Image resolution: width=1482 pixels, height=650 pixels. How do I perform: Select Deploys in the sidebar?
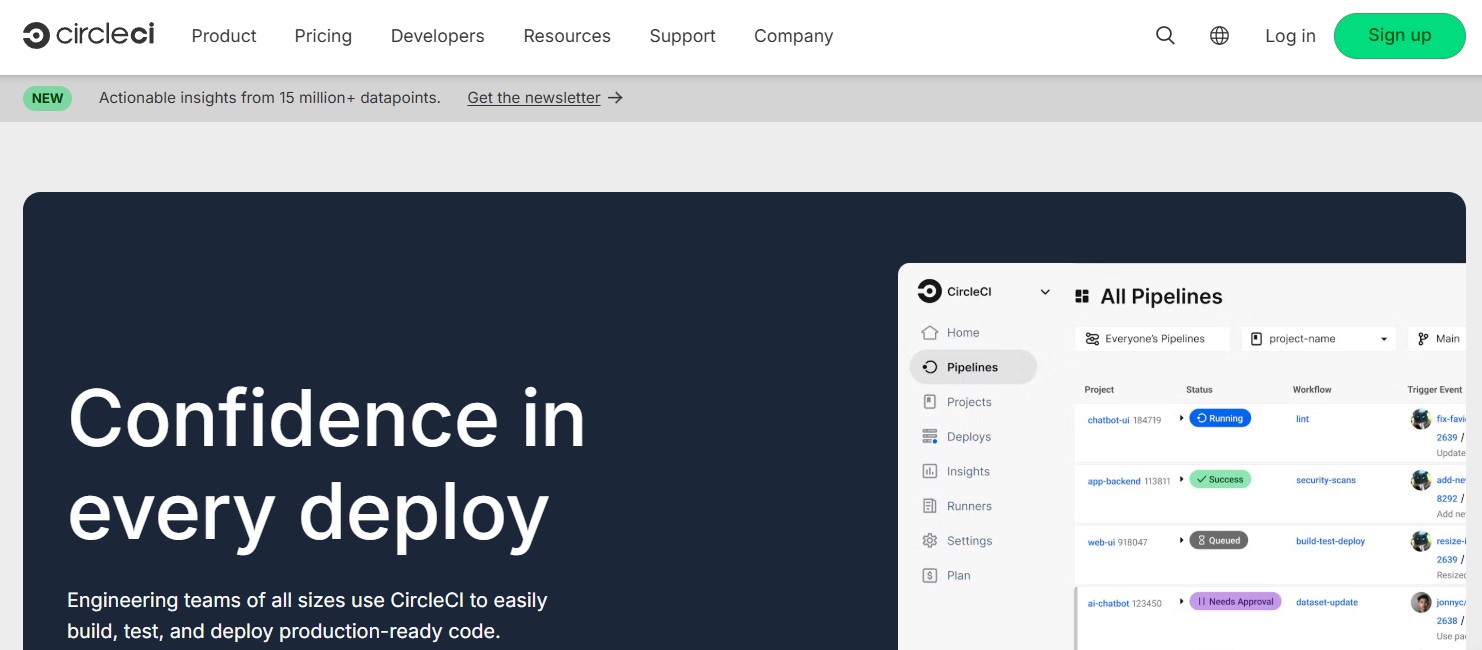click(969, 436)
